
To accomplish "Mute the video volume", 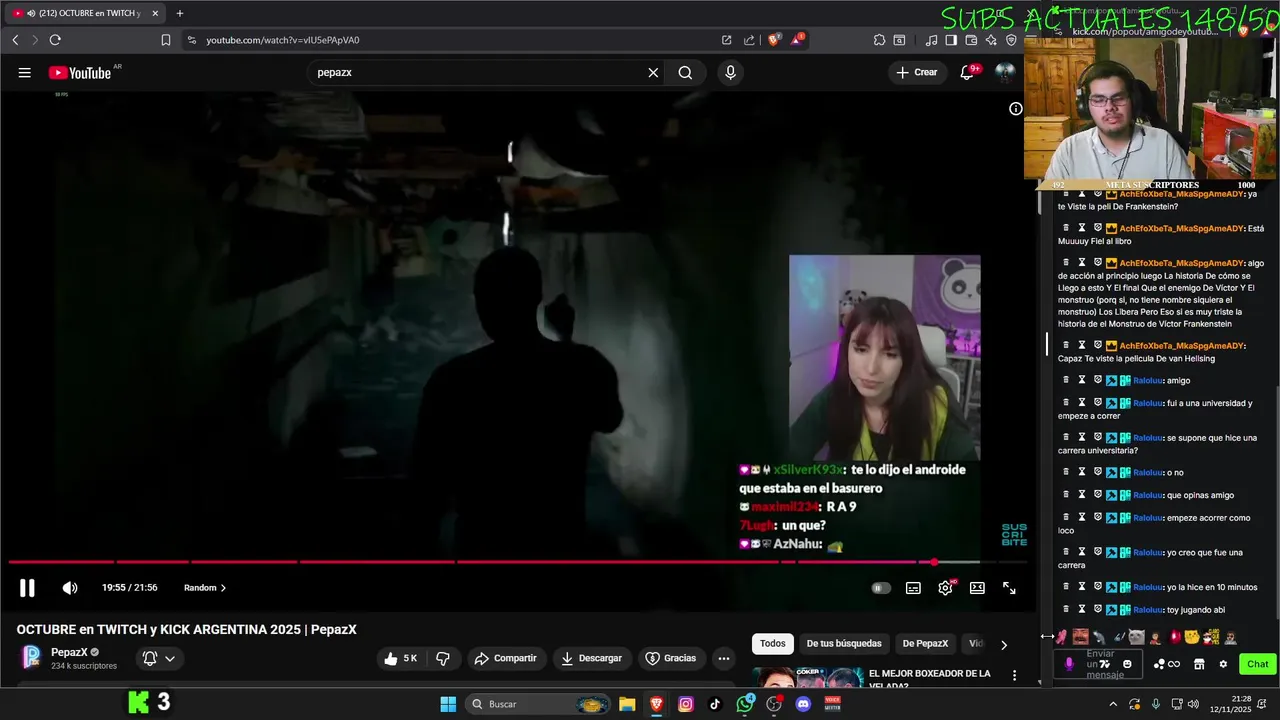I will [70, 588].
